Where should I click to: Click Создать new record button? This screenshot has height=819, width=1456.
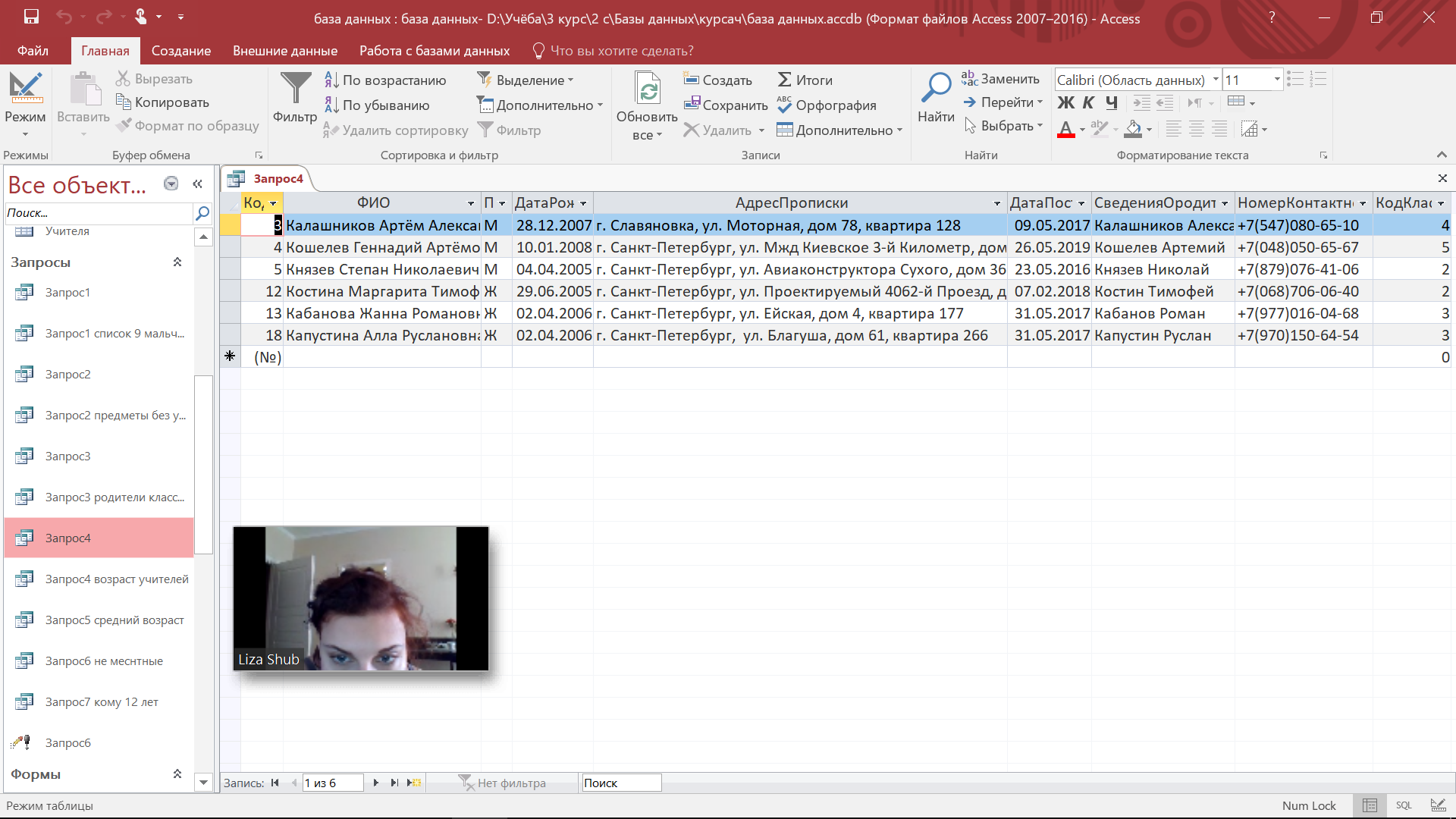(x=717, y=80)
